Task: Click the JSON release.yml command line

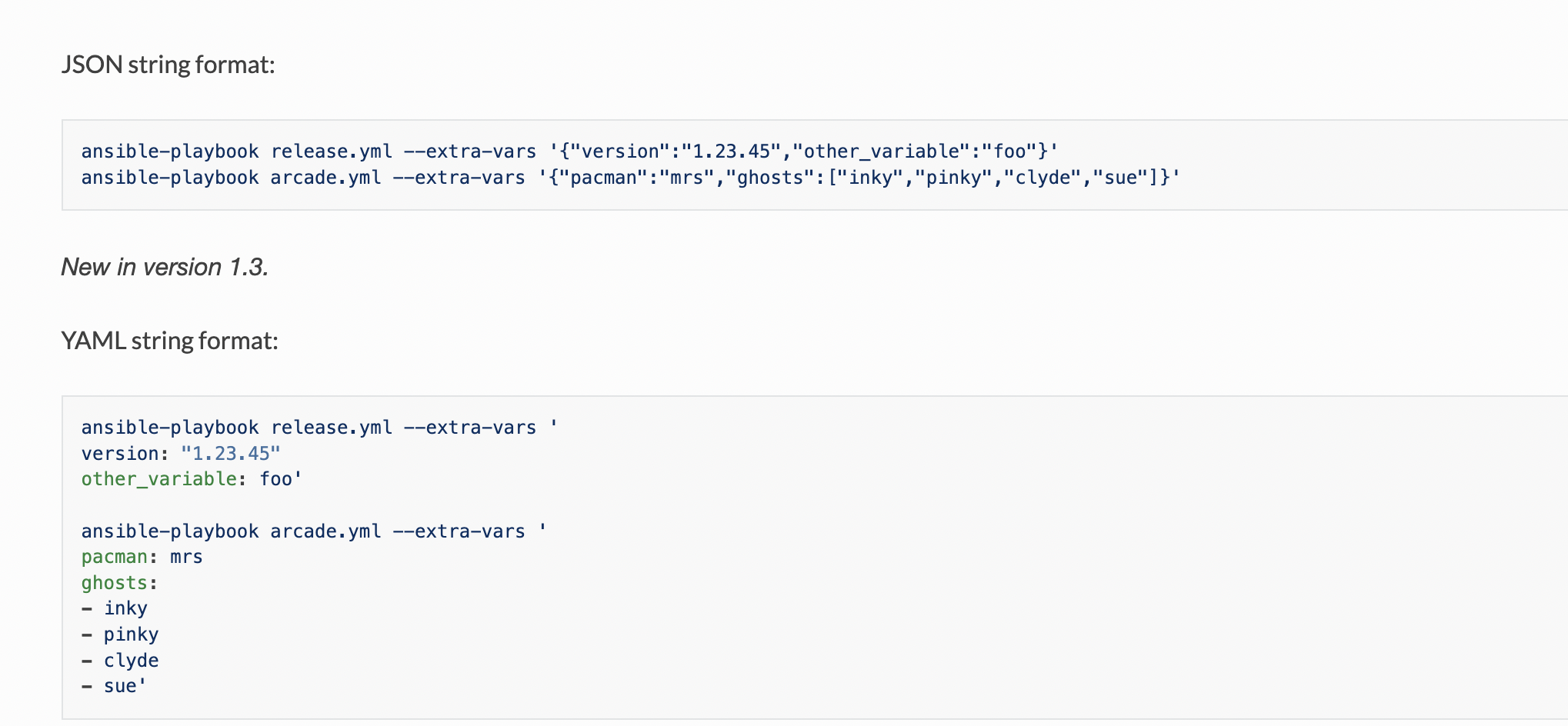Action: tap(569, 152)
